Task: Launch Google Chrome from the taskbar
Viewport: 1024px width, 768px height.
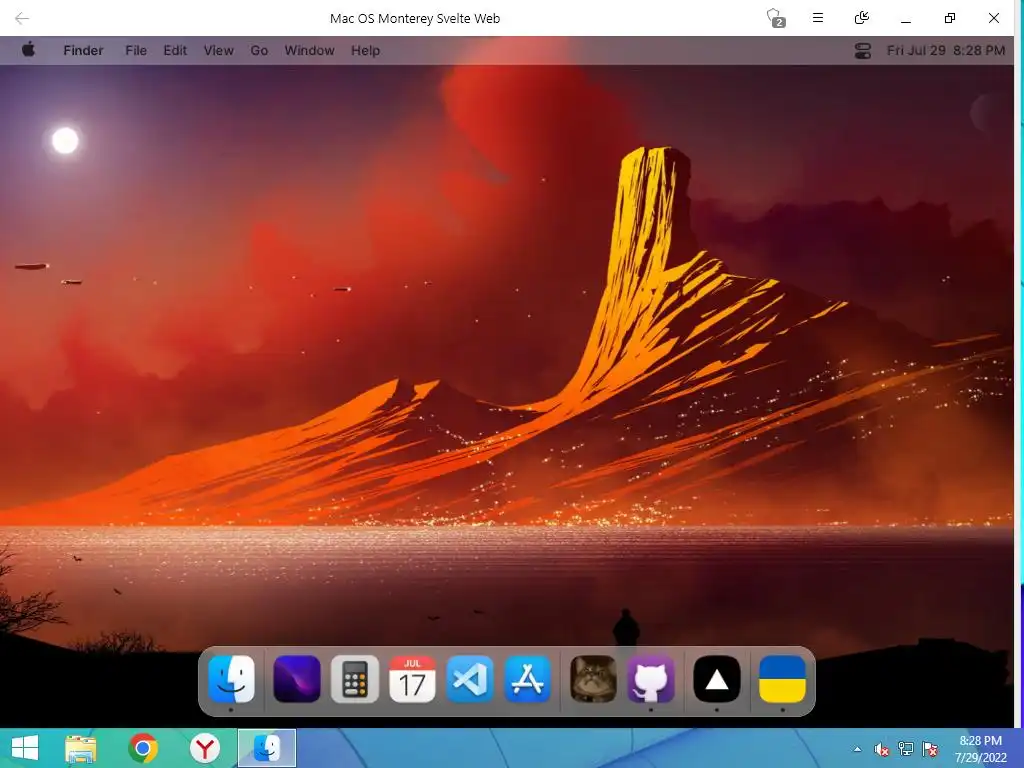Action: pos(142,748)
